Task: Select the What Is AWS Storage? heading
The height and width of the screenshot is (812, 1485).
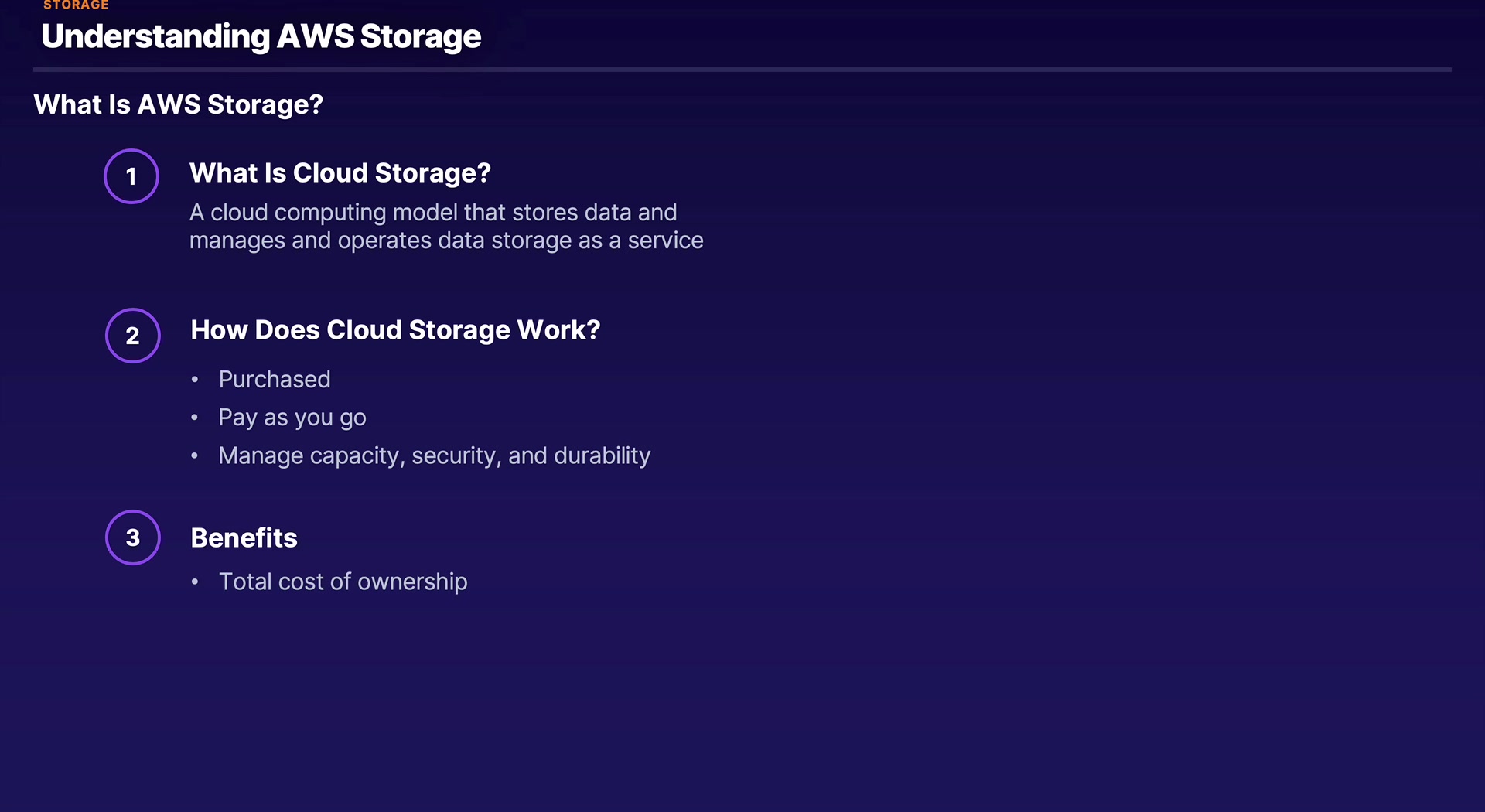Action: (x=178, y=104)
